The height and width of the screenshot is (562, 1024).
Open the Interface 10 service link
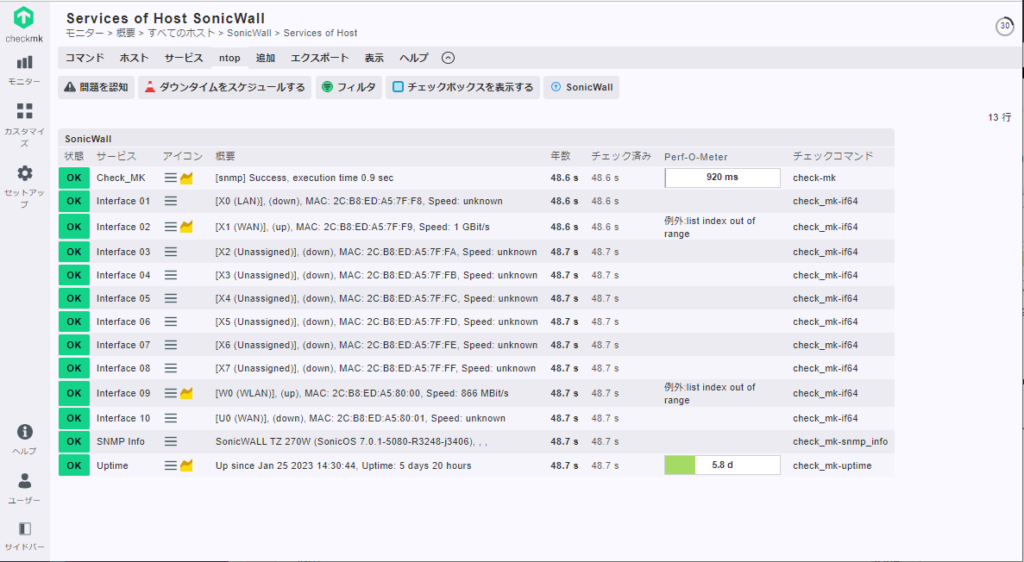[123, 418]
